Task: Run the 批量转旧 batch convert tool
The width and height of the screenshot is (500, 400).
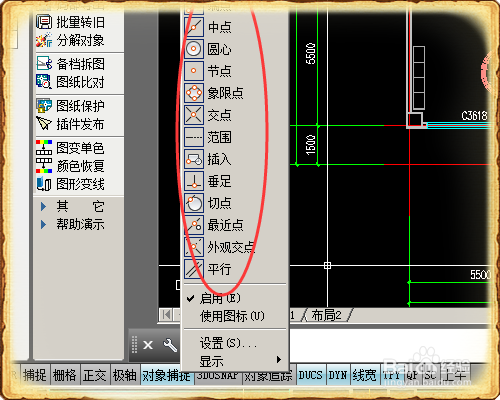Action: coord(70,22)
